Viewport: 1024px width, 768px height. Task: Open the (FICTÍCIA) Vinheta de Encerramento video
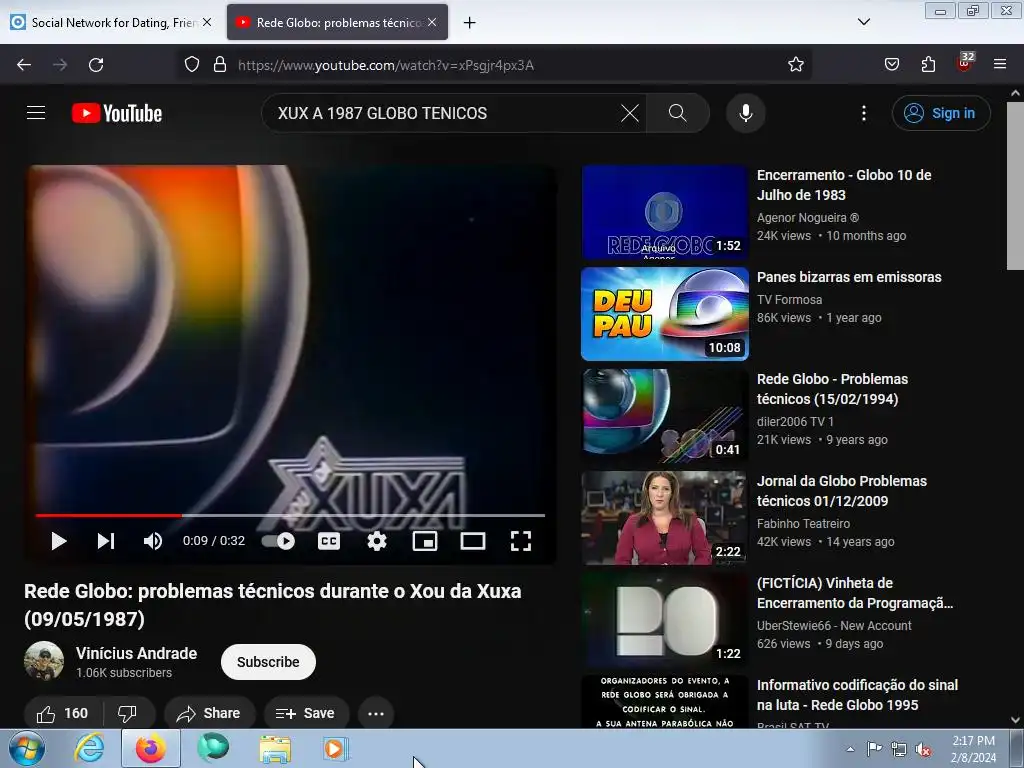[x=855, y=592]
